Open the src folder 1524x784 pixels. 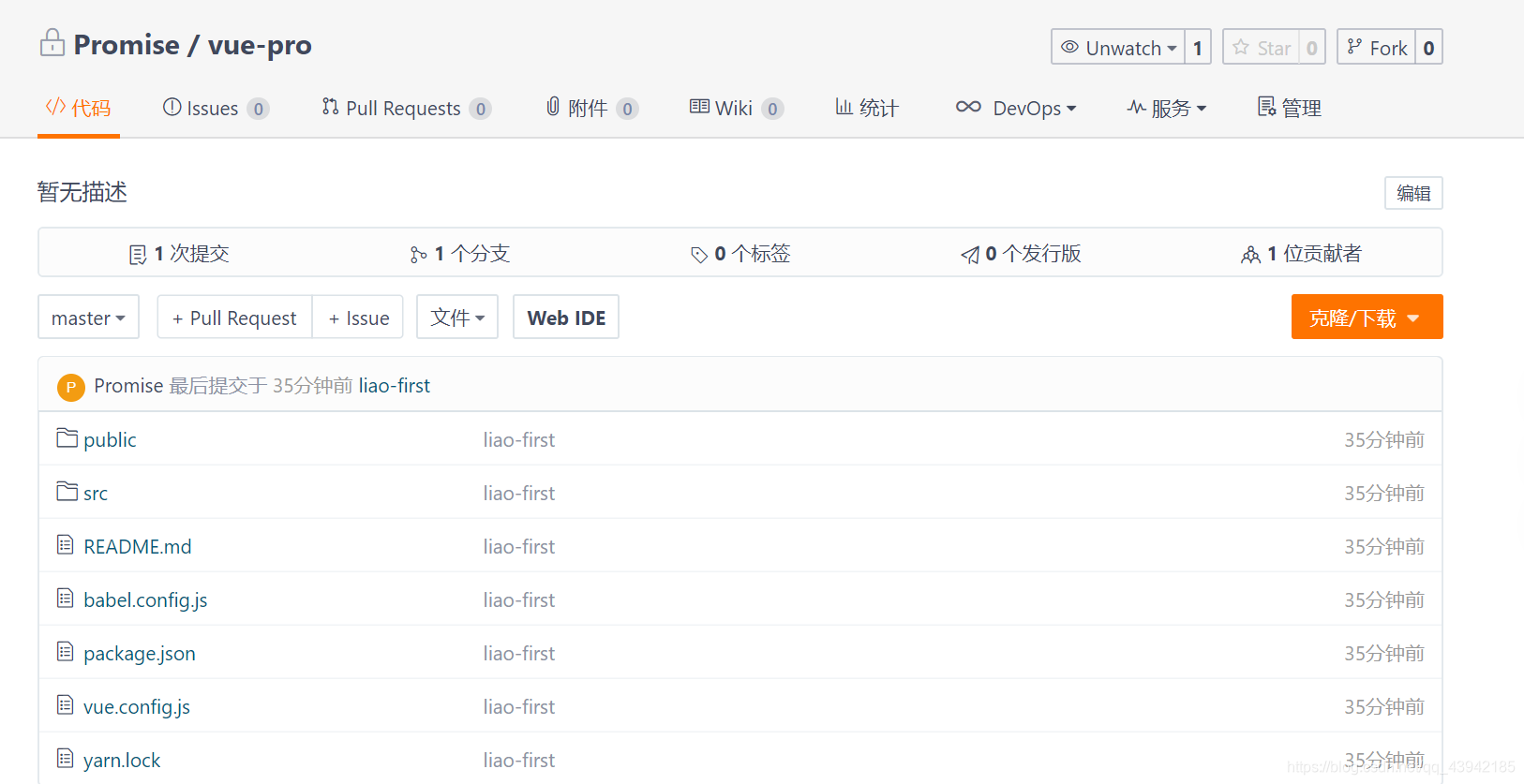point(96,493)
